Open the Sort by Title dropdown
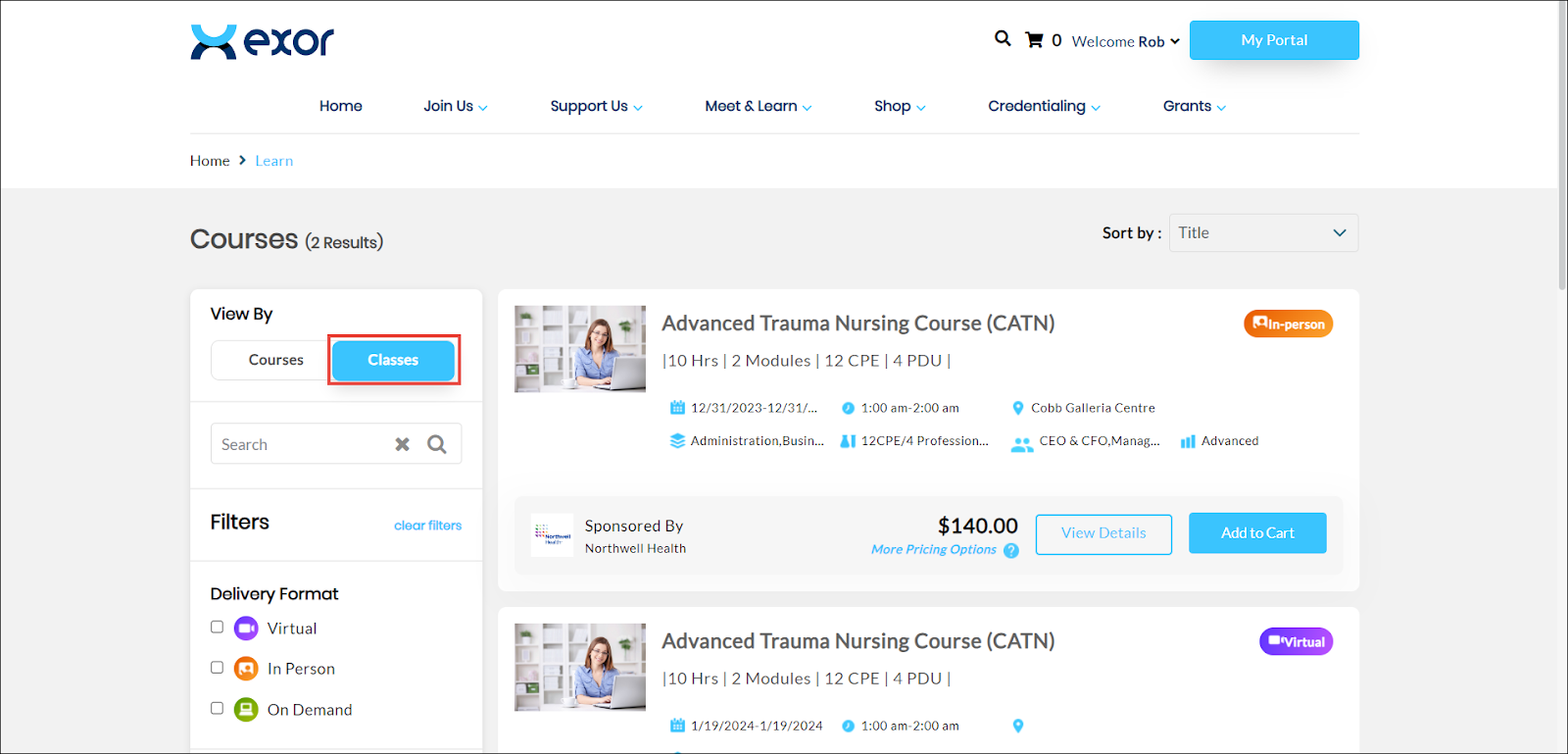The image size is (1568, 754). tap(1262, 233)
